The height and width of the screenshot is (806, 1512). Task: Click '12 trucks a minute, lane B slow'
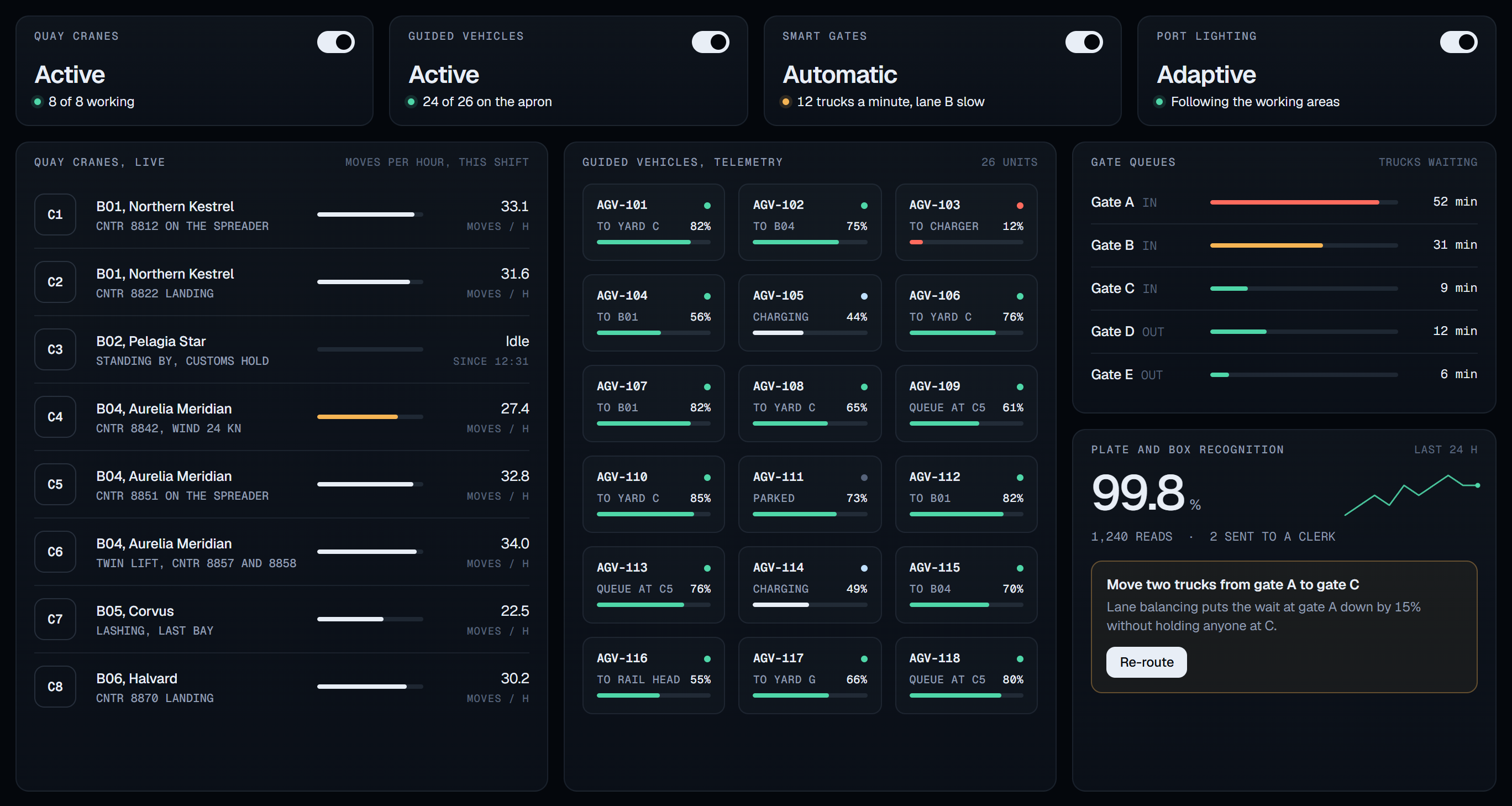coord(890,102)
